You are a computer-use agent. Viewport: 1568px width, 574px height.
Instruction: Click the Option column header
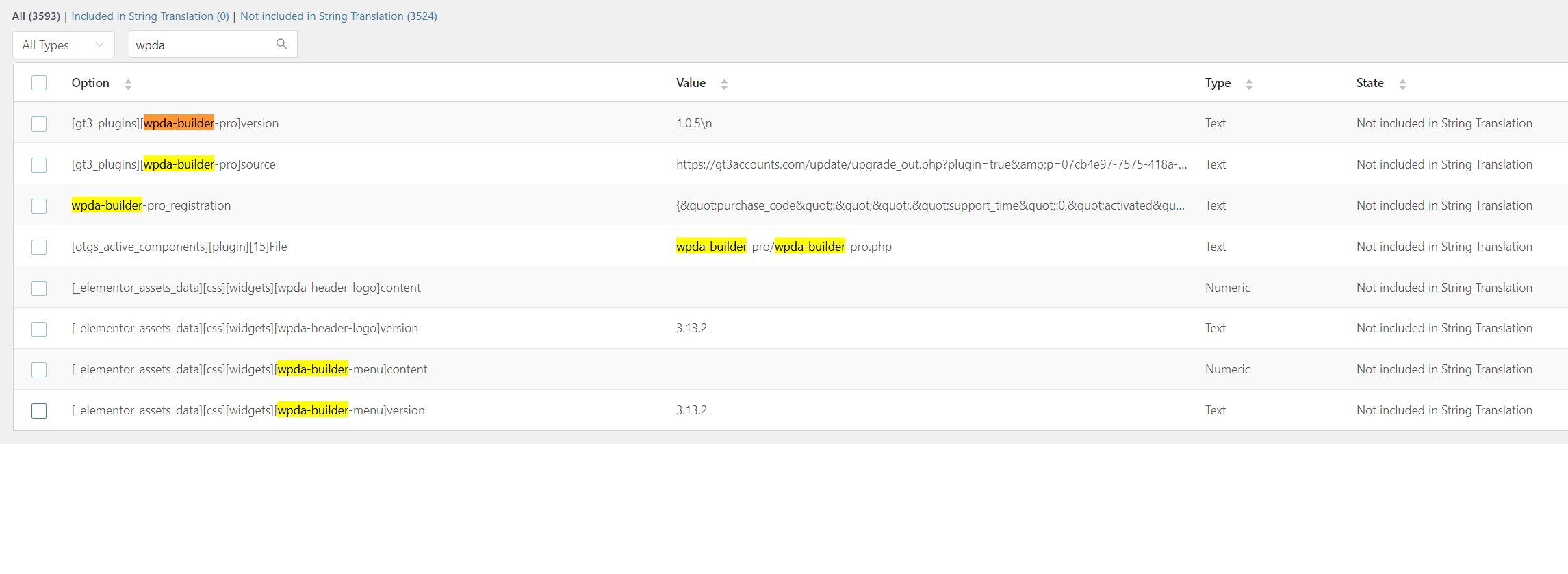pyautogui.click(x=90, y=83)
